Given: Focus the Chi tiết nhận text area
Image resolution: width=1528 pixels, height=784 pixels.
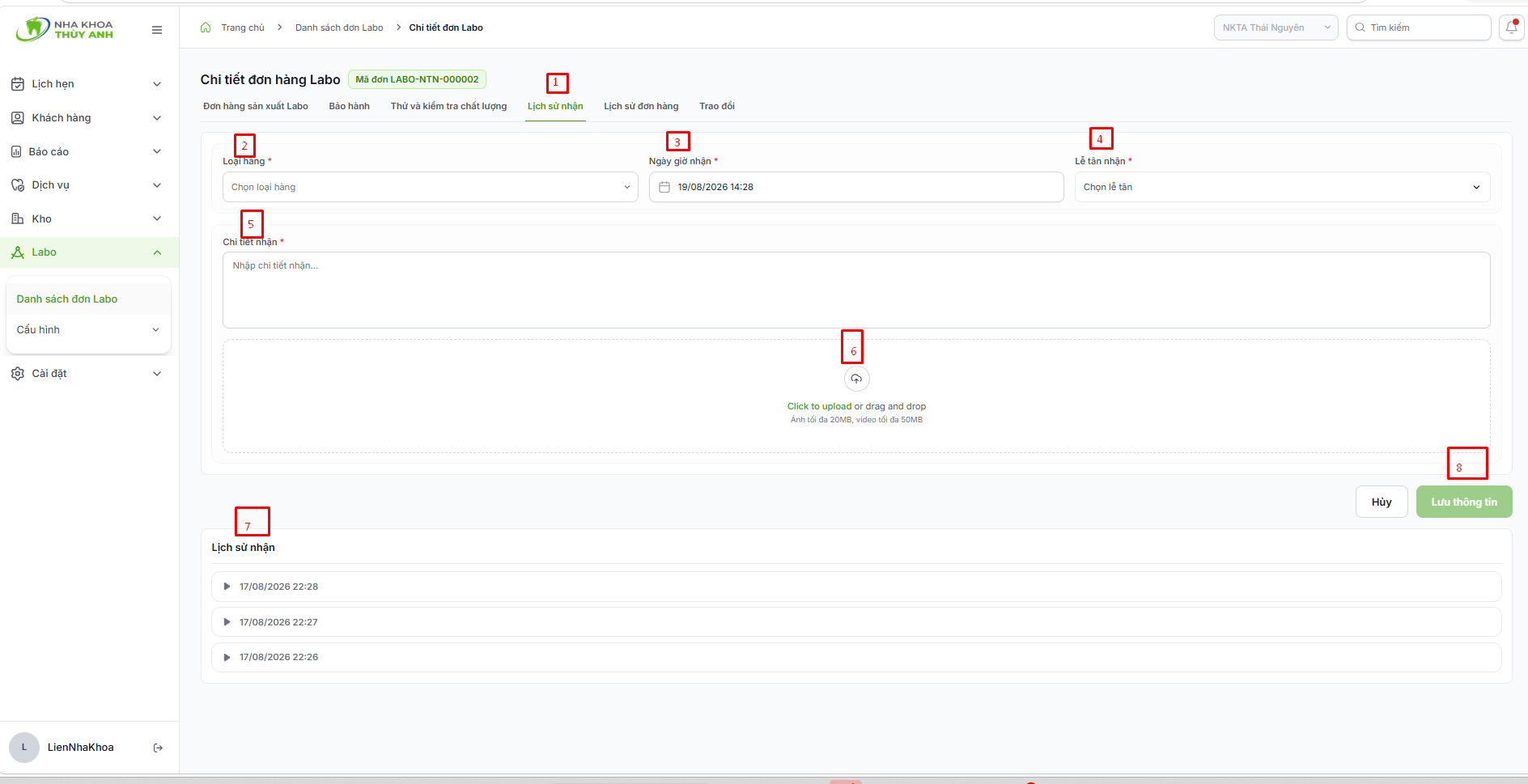Looking at the screenshot, I should pyautogui.click(x=856, y=290).
